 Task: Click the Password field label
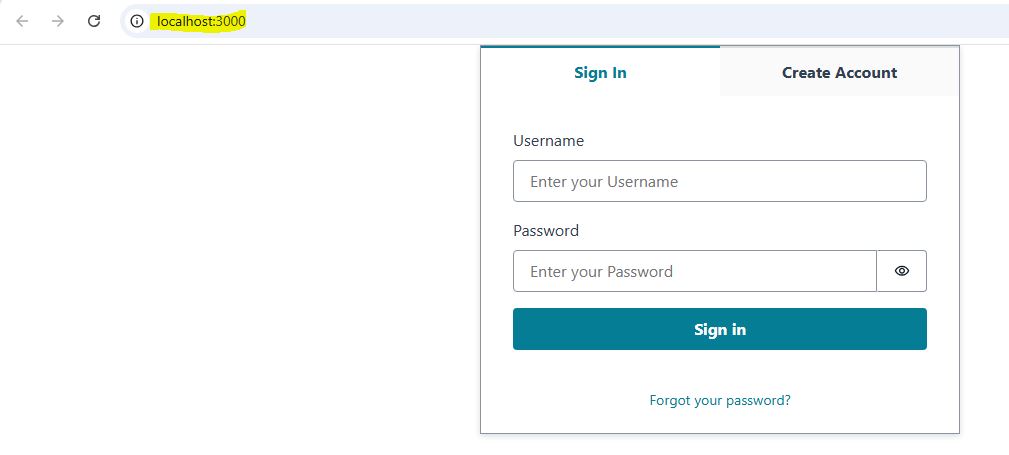coord(546,230)
